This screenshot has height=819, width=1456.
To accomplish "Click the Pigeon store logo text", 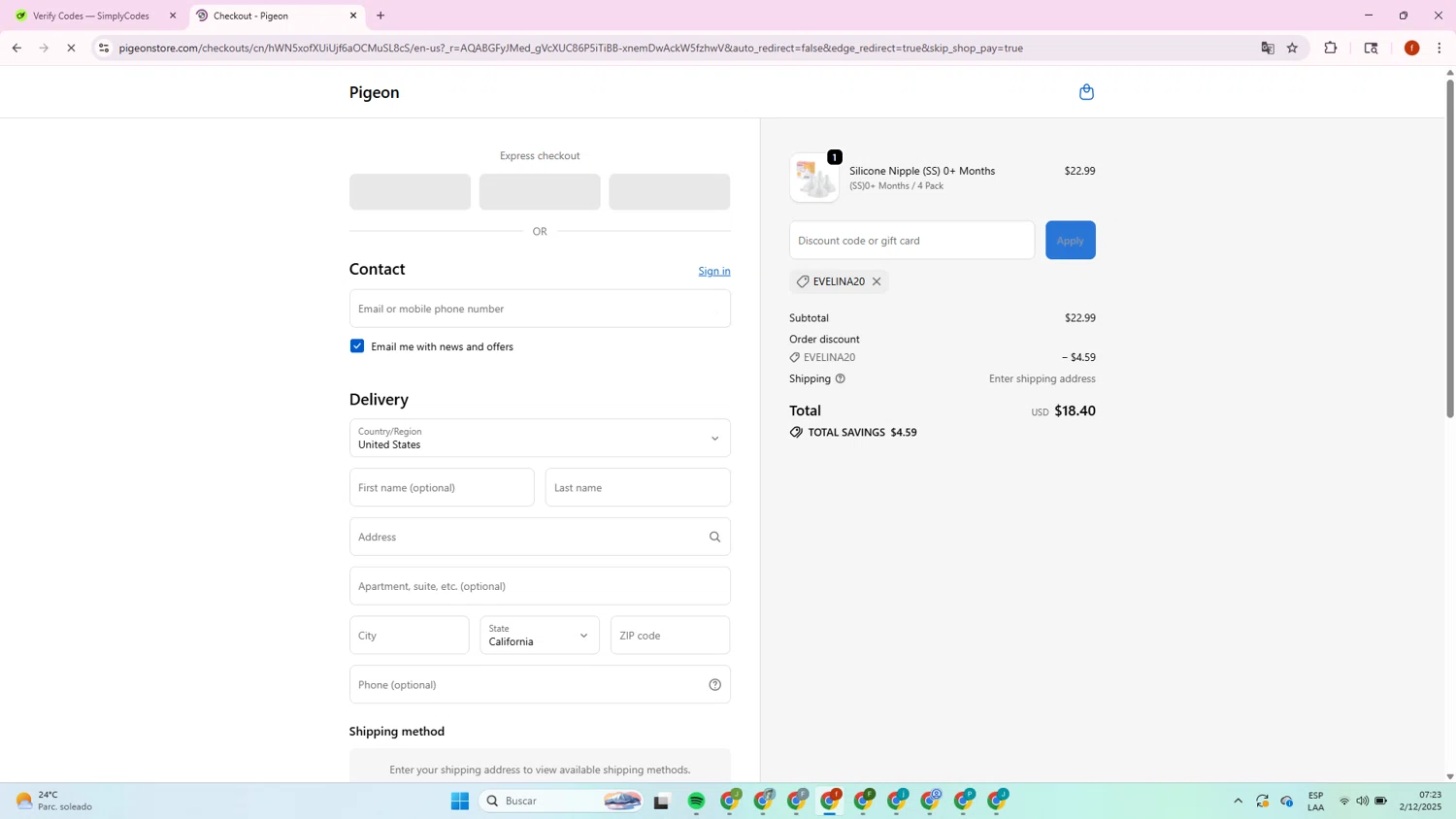I will pyautogui.click(x=375, y=92).
